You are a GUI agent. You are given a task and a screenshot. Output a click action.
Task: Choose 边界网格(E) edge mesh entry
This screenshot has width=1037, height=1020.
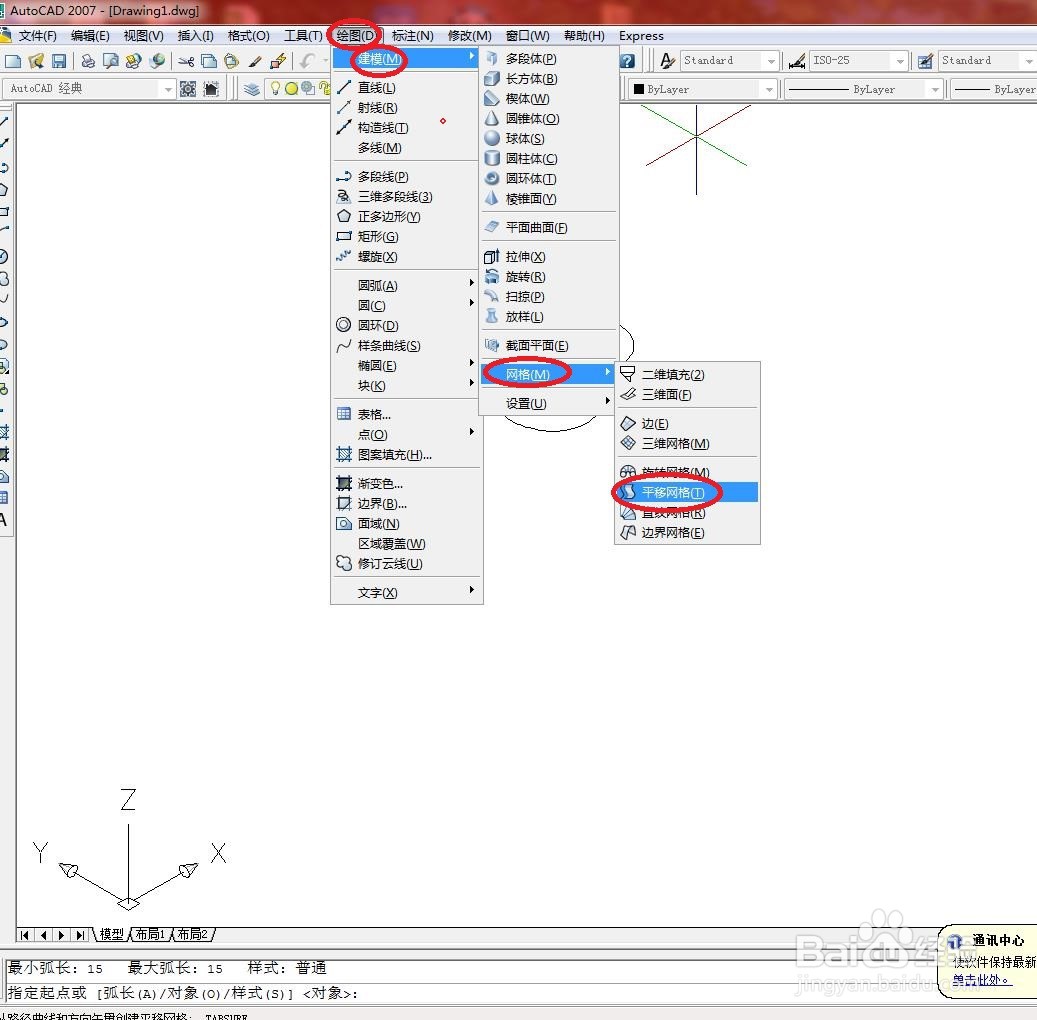(687, 533)
